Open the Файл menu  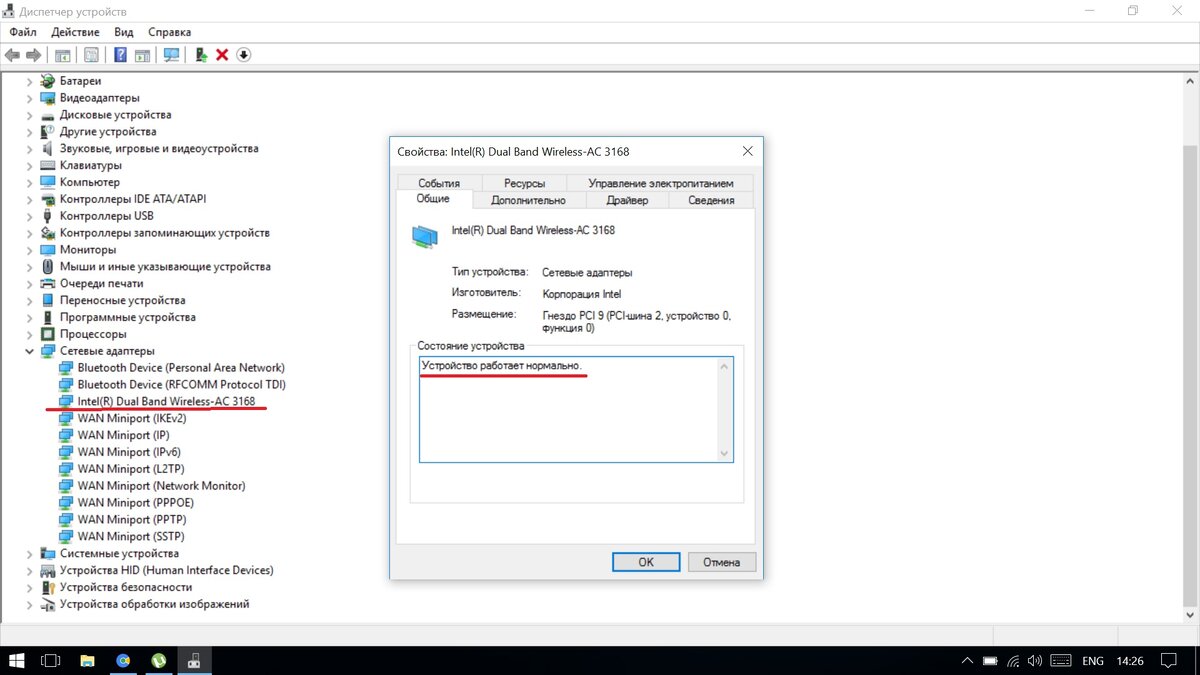click(x=23, y=32)
